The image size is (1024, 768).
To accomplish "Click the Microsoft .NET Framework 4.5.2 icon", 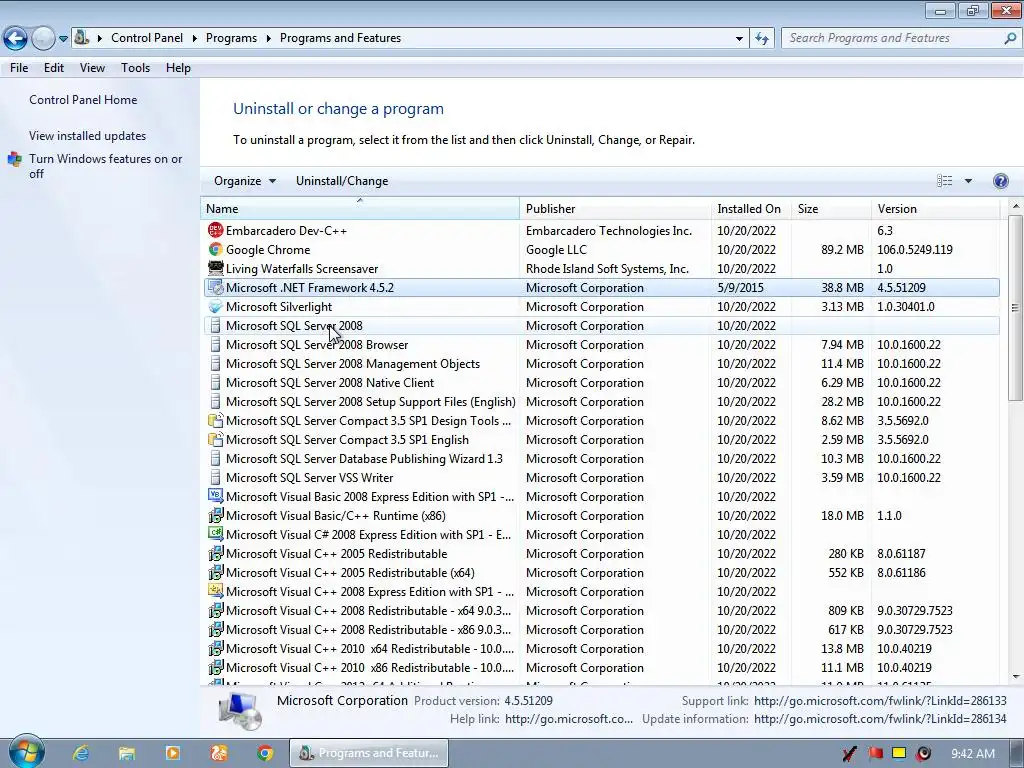I will pos(215,287).
